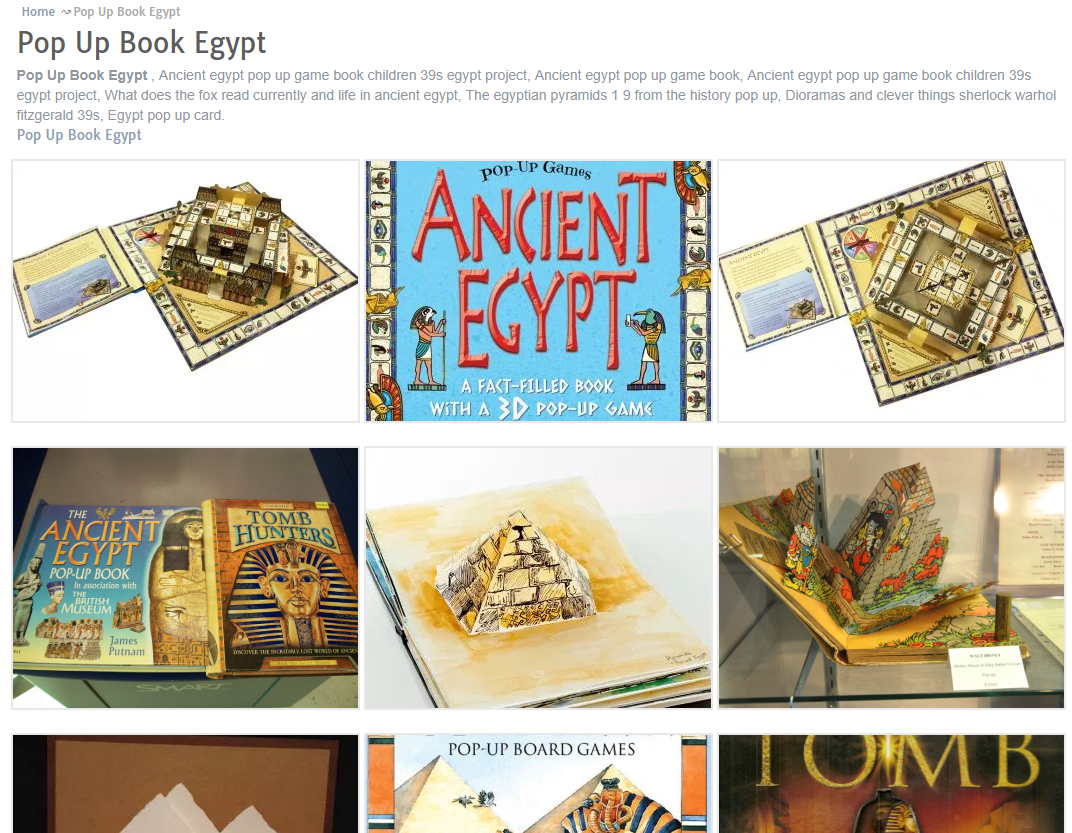The height and width of the screenshot is (833, 1072).
Task: Click the Pop Up Book Egypt page heading
Action: click(x=141, y=42)
